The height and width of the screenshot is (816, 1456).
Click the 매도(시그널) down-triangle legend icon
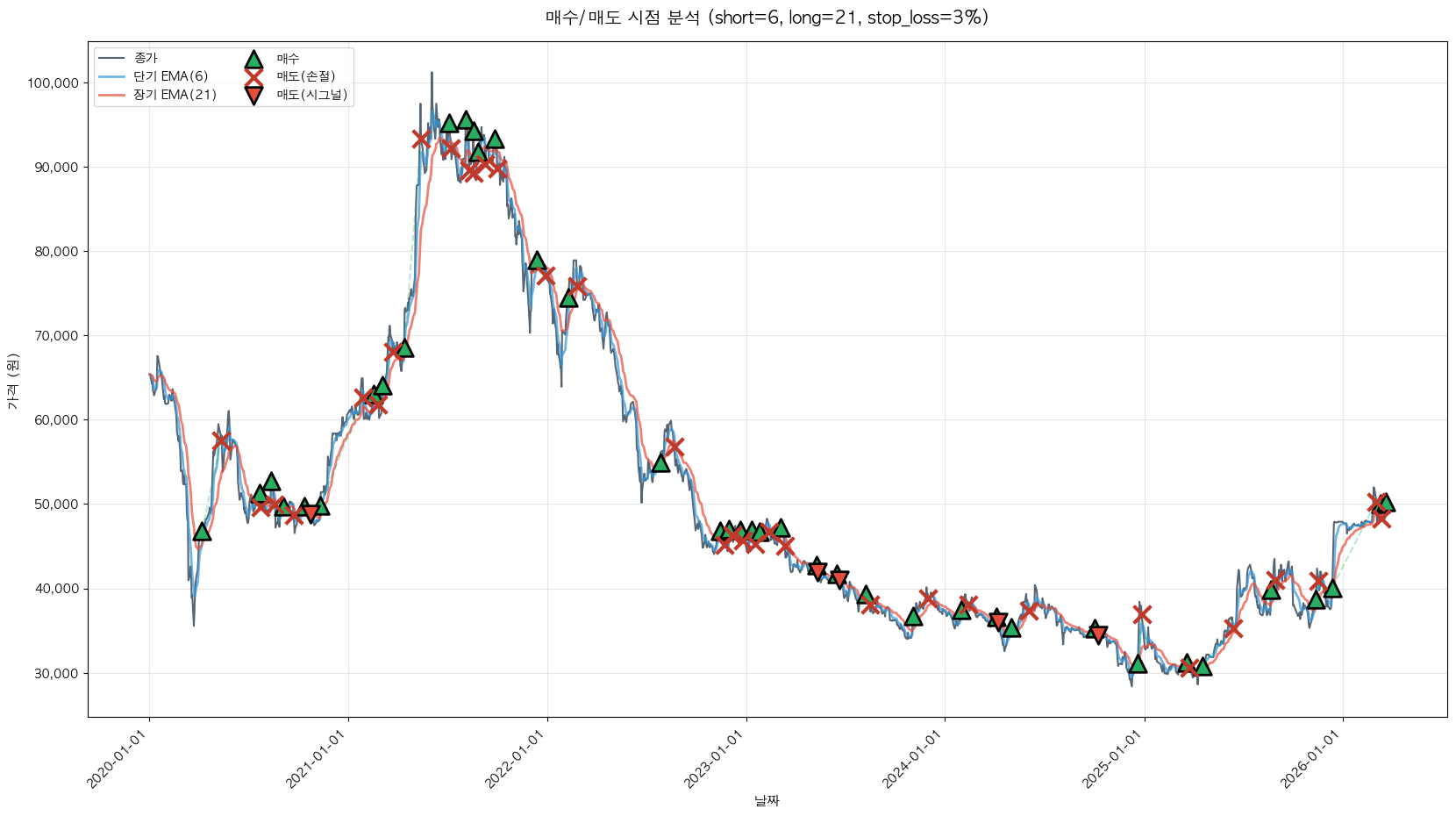253,96
